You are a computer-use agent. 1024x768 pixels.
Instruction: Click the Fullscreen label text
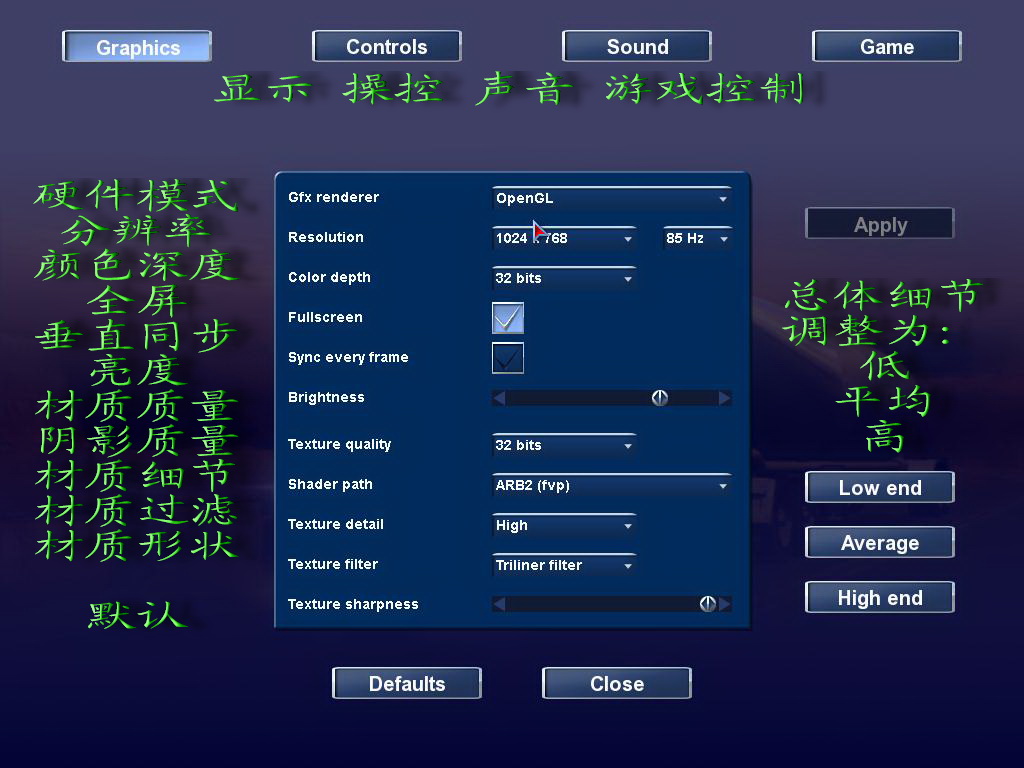(x=325, y=317)
